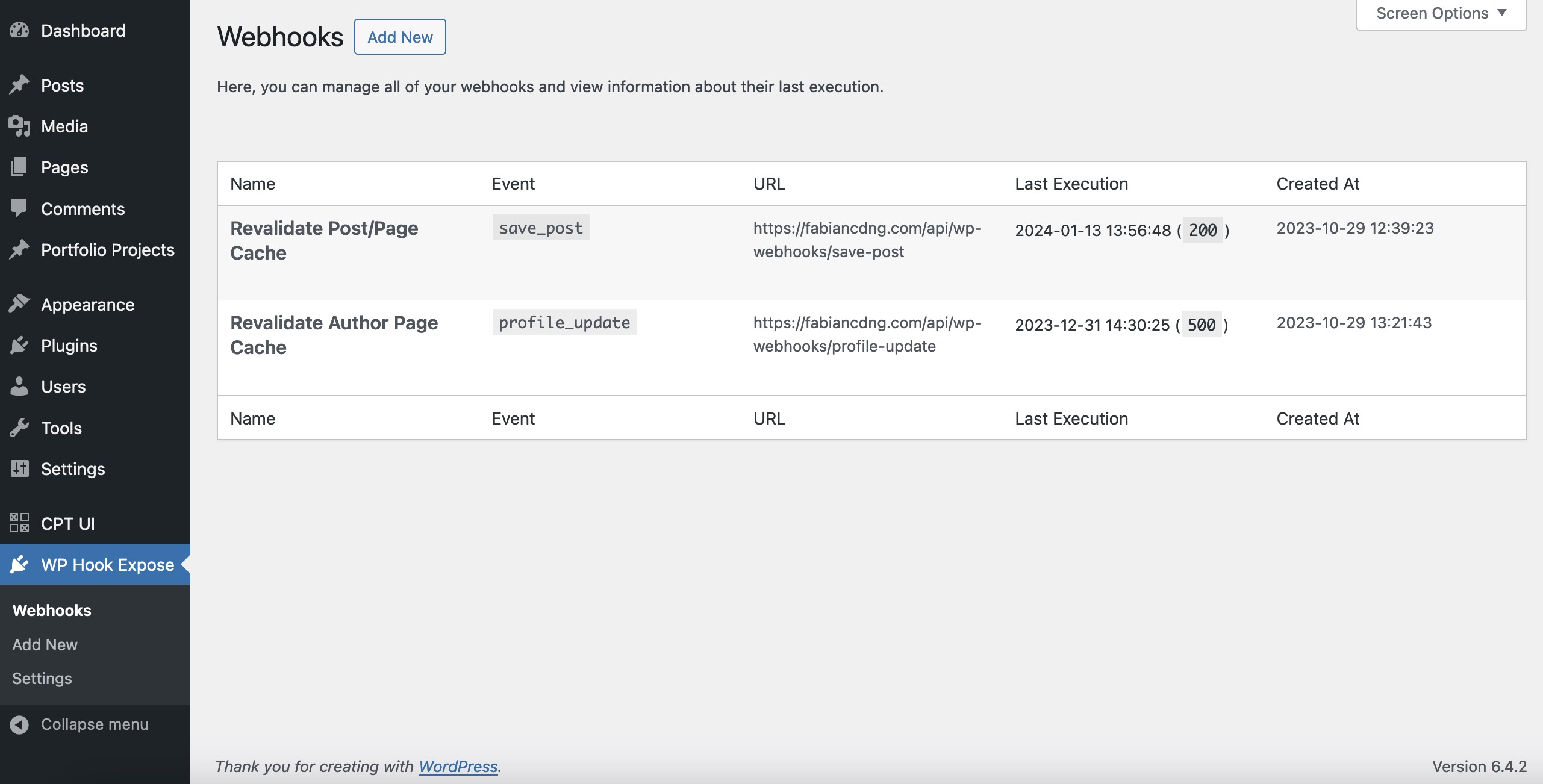Click the Dashboard icon in sidebar

click(x=20, y=31)
